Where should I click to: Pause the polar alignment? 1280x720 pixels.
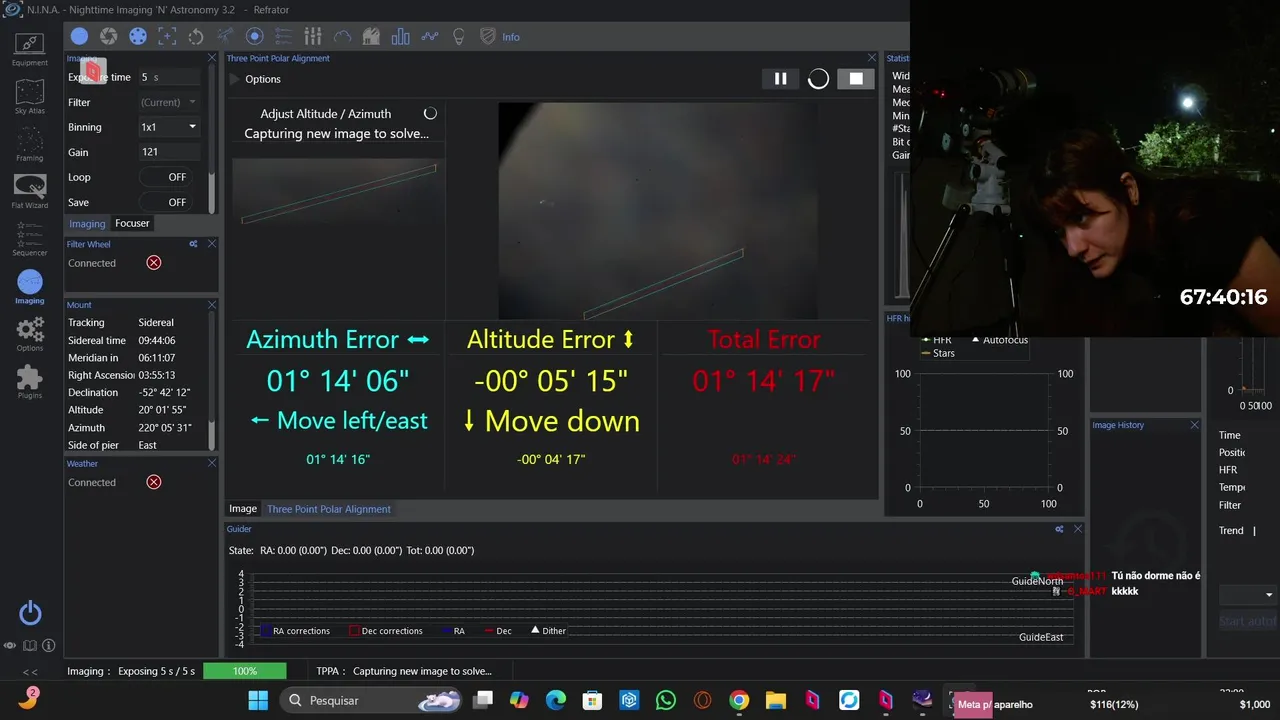pos(780,79)
